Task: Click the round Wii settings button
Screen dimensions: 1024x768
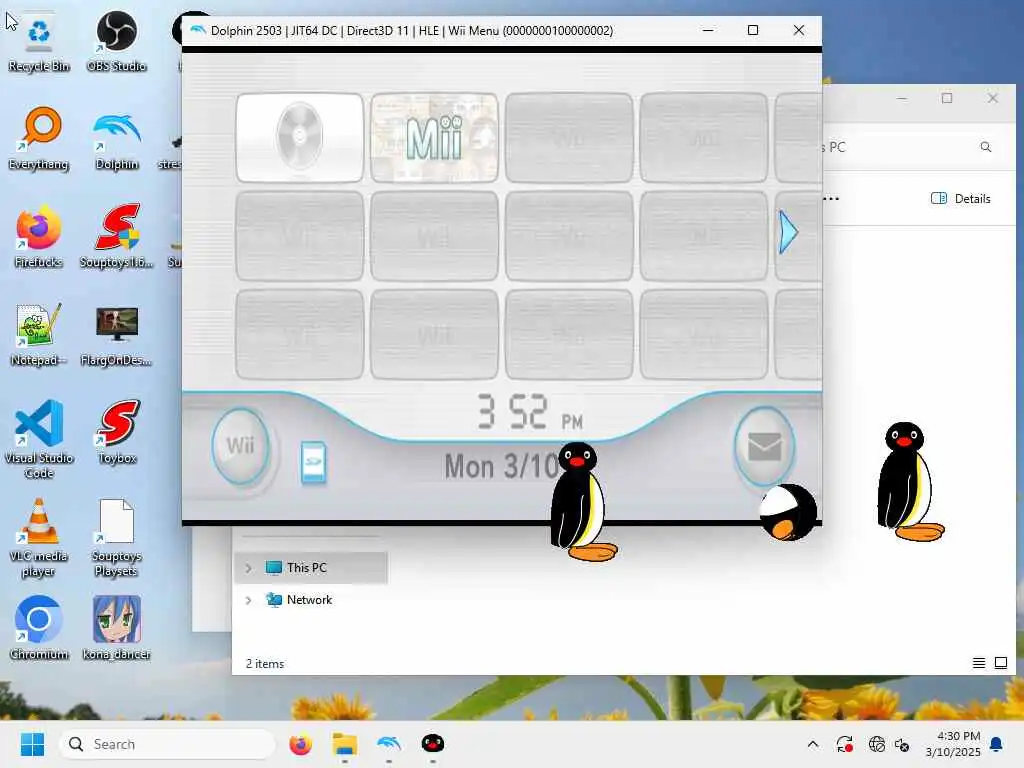Action: (x=240, y=446)
